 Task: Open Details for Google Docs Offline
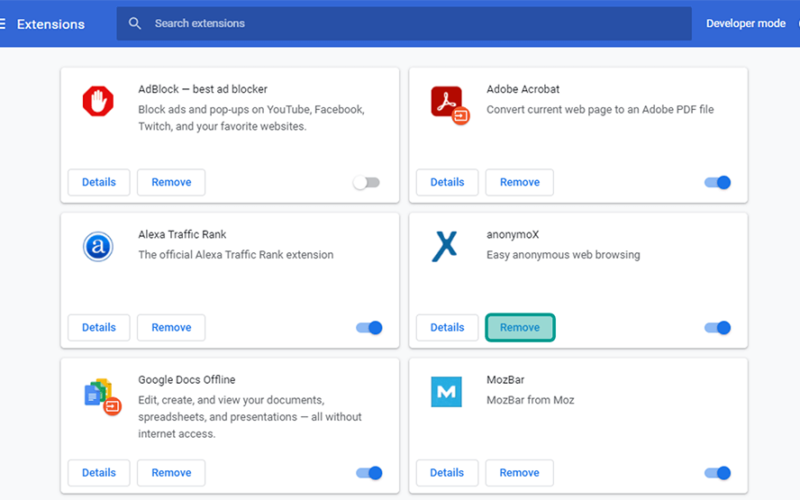pyautogui.click(x=99, y=473)
